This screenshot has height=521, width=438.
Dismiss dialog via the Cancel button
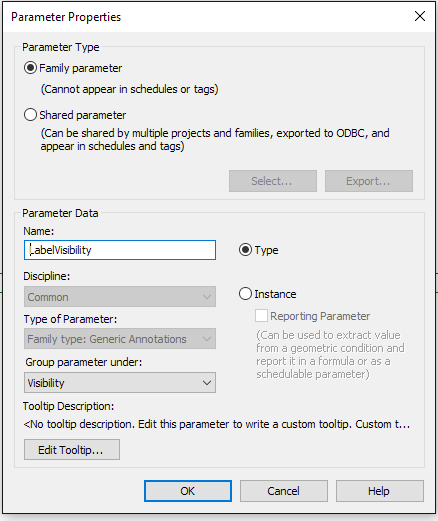click(x=284, y=491)
